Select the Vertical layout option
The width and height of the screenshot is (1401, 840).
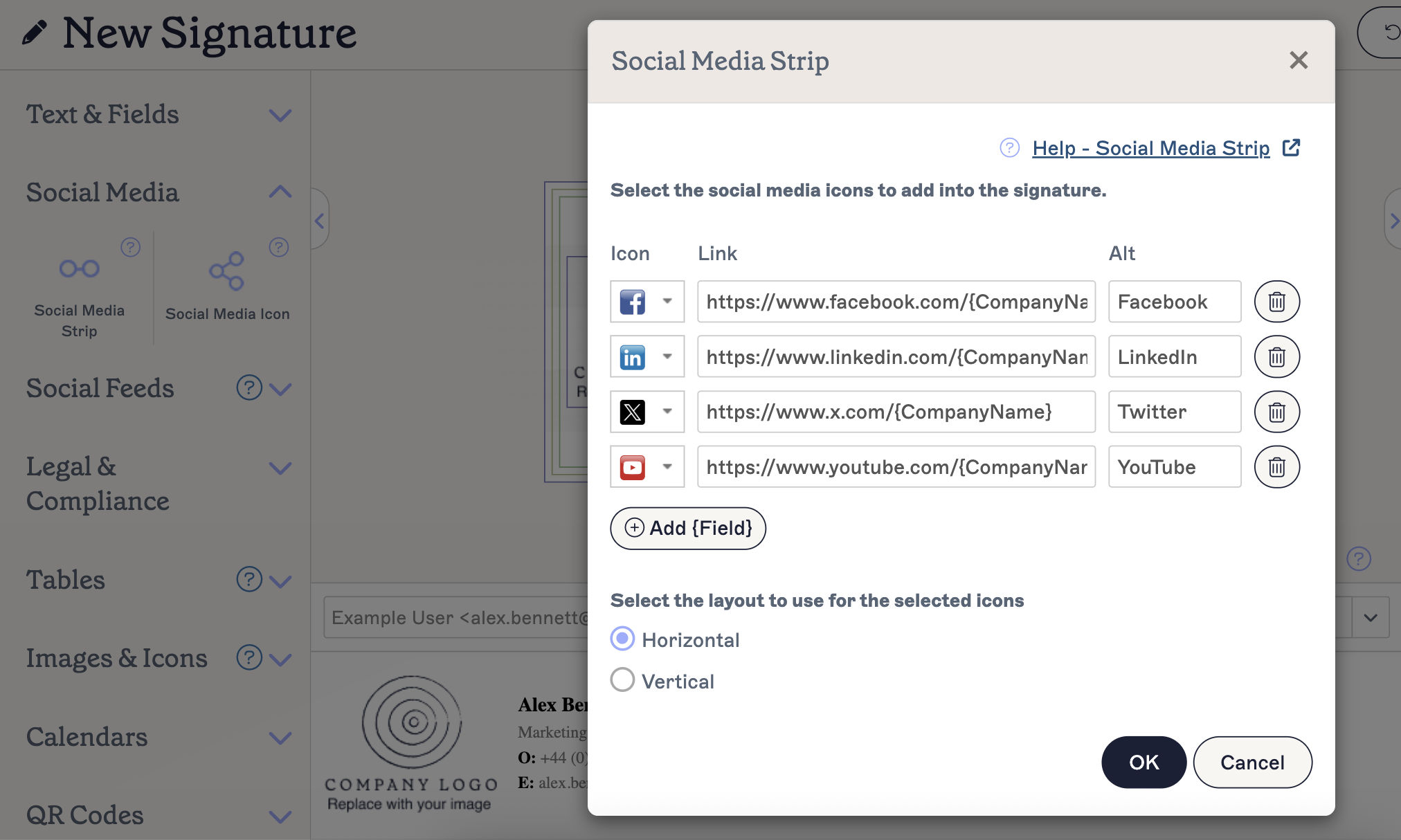pyautogui.click(x=622, y=680)
